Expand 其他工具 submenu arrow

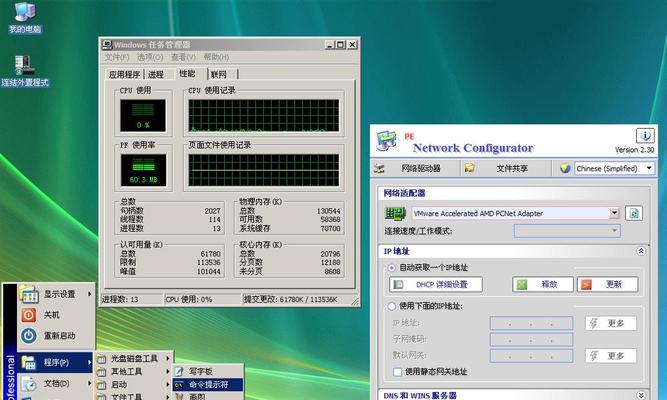(x=168, y=371)
